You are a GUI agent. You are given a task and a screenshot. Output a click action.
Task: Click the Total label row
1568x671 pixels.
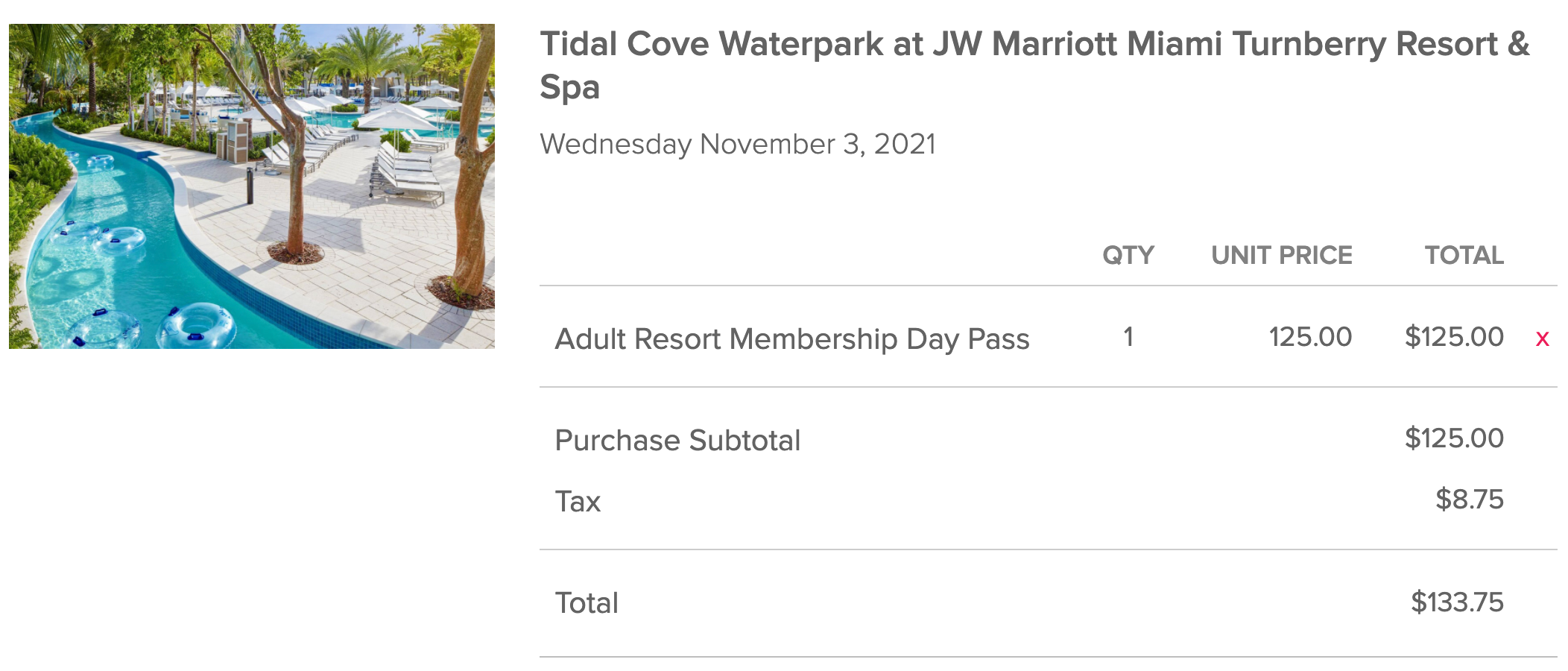pos(586,602)
